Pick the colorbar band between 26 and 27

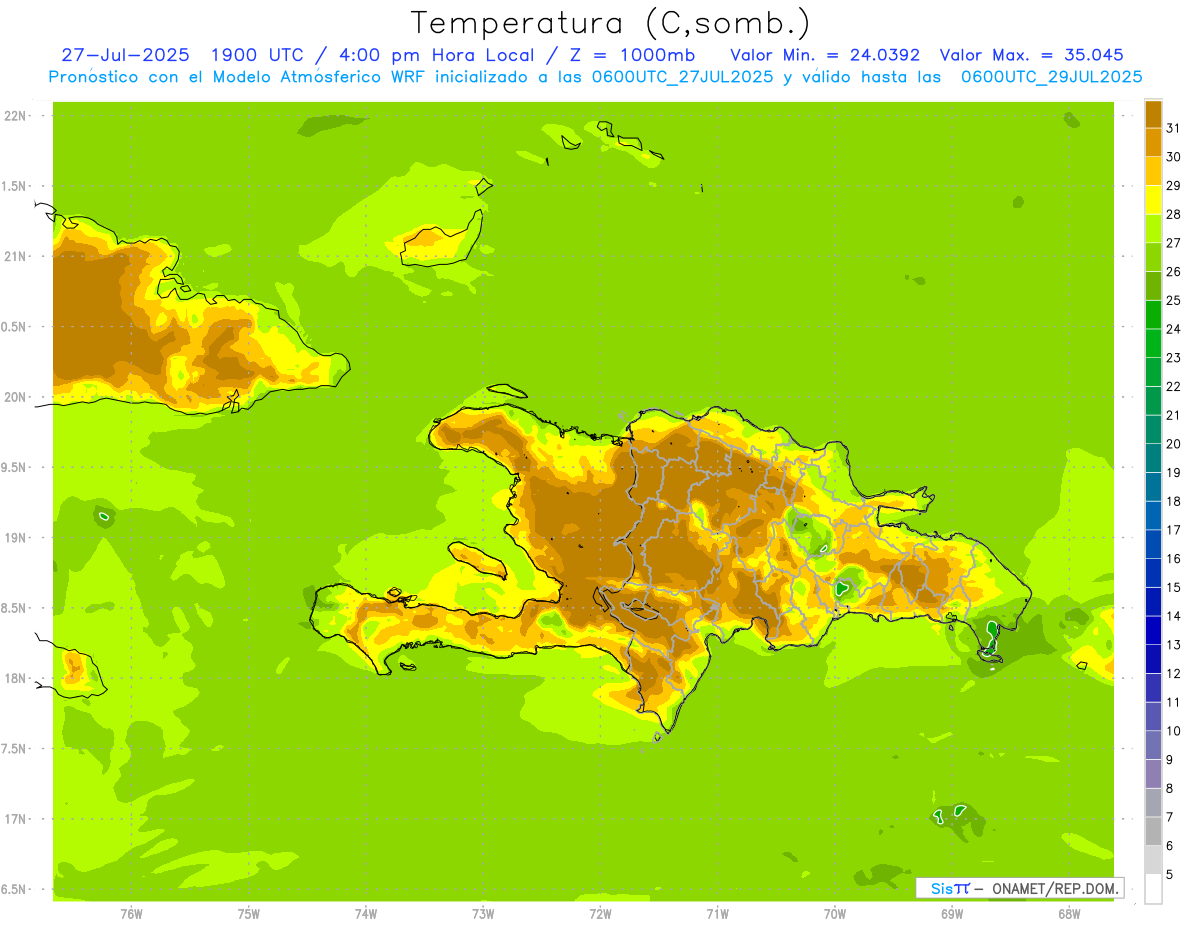(x=1153, y=257)
